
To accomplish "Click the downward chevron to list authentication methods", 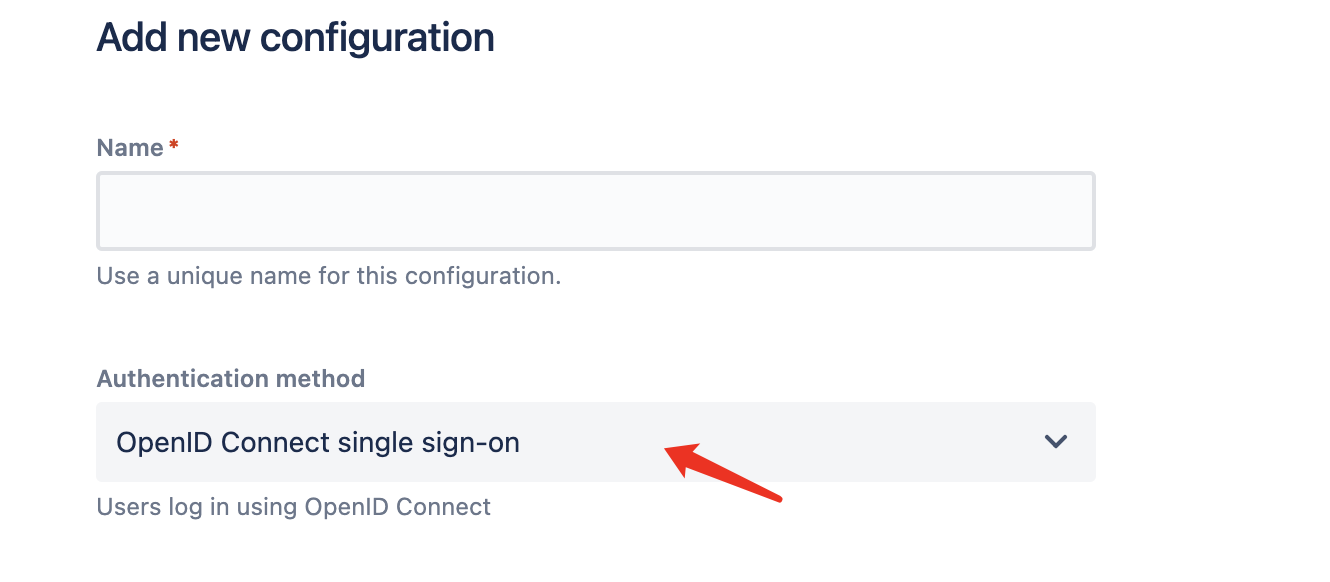I will pos(1056,441).
